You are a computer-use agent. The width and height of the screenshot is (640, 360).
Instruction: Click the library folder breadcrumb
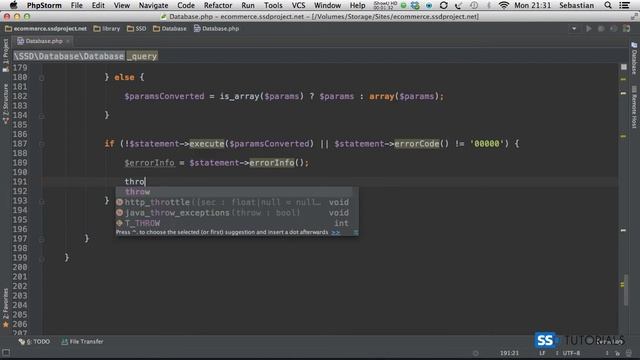pyautogui.click(x=107, y=29)
